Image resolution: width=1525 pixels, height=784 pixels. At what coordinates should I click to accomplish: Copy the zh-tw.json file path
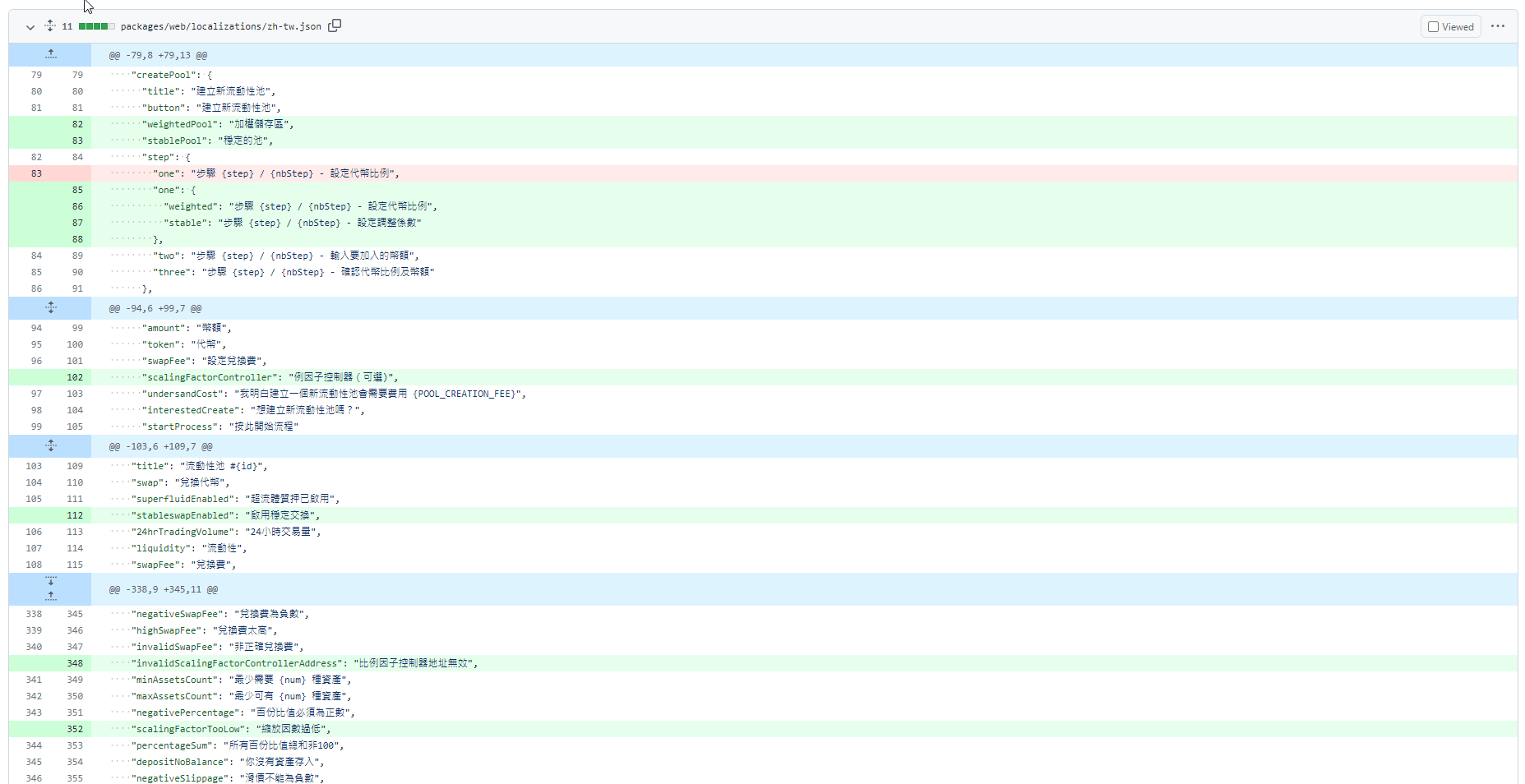click(x=335, y=26)
